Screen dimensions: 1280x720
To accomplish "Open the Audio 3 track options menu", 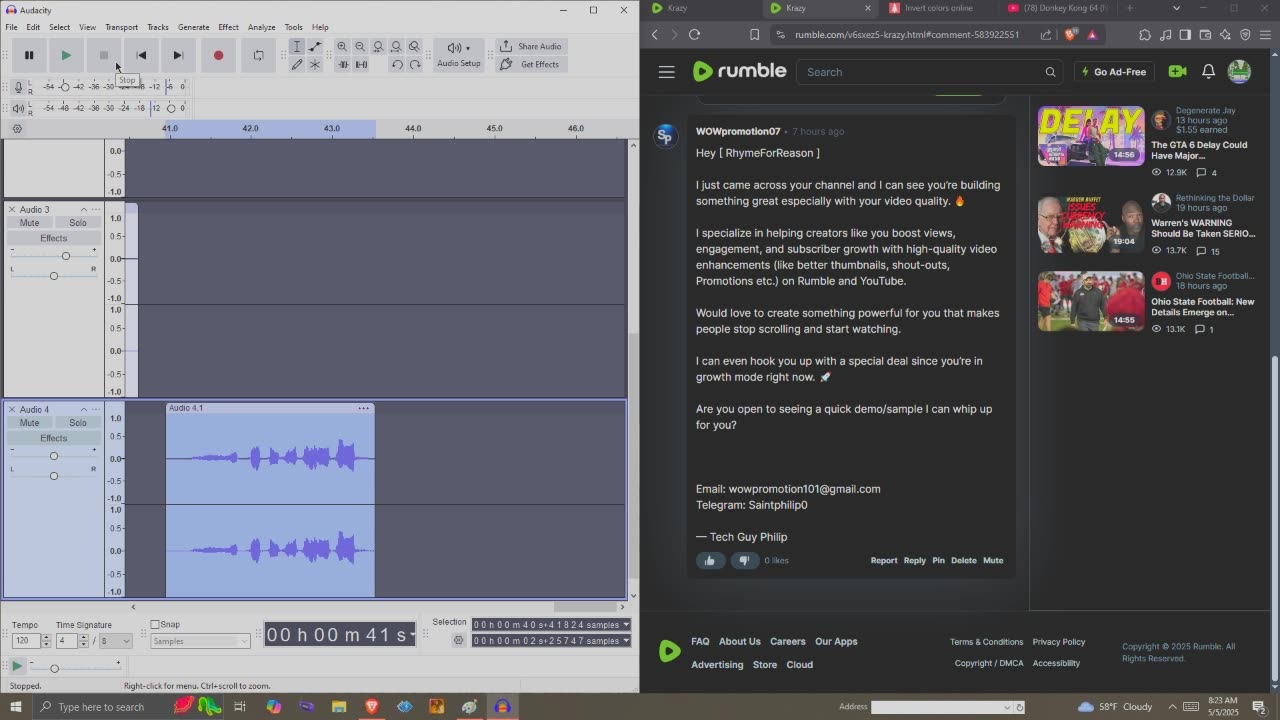I will click(x=96, y=209).
